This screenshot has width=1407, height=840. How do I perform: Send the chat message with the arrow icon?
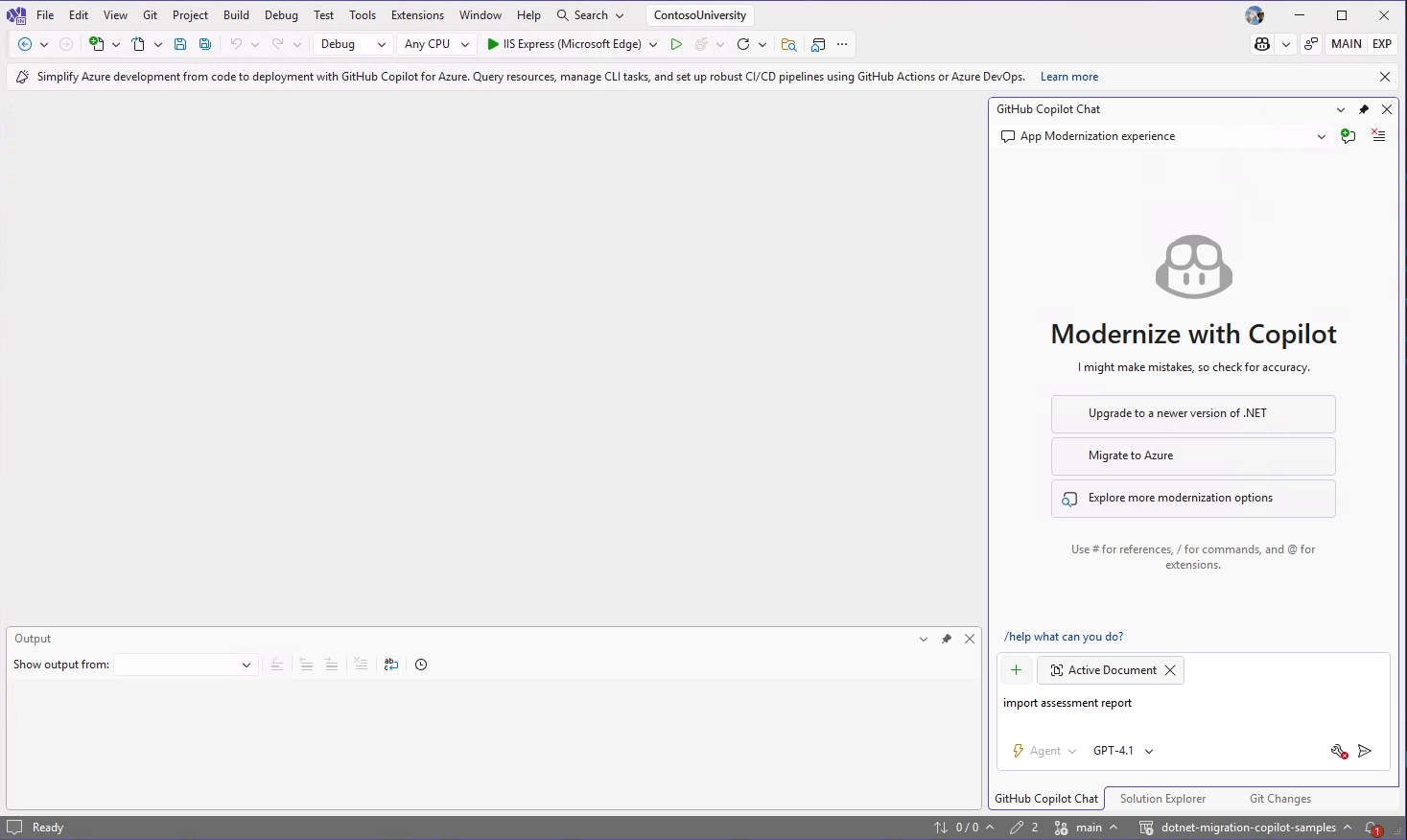pyautogui.click(x=1365, y=751)
